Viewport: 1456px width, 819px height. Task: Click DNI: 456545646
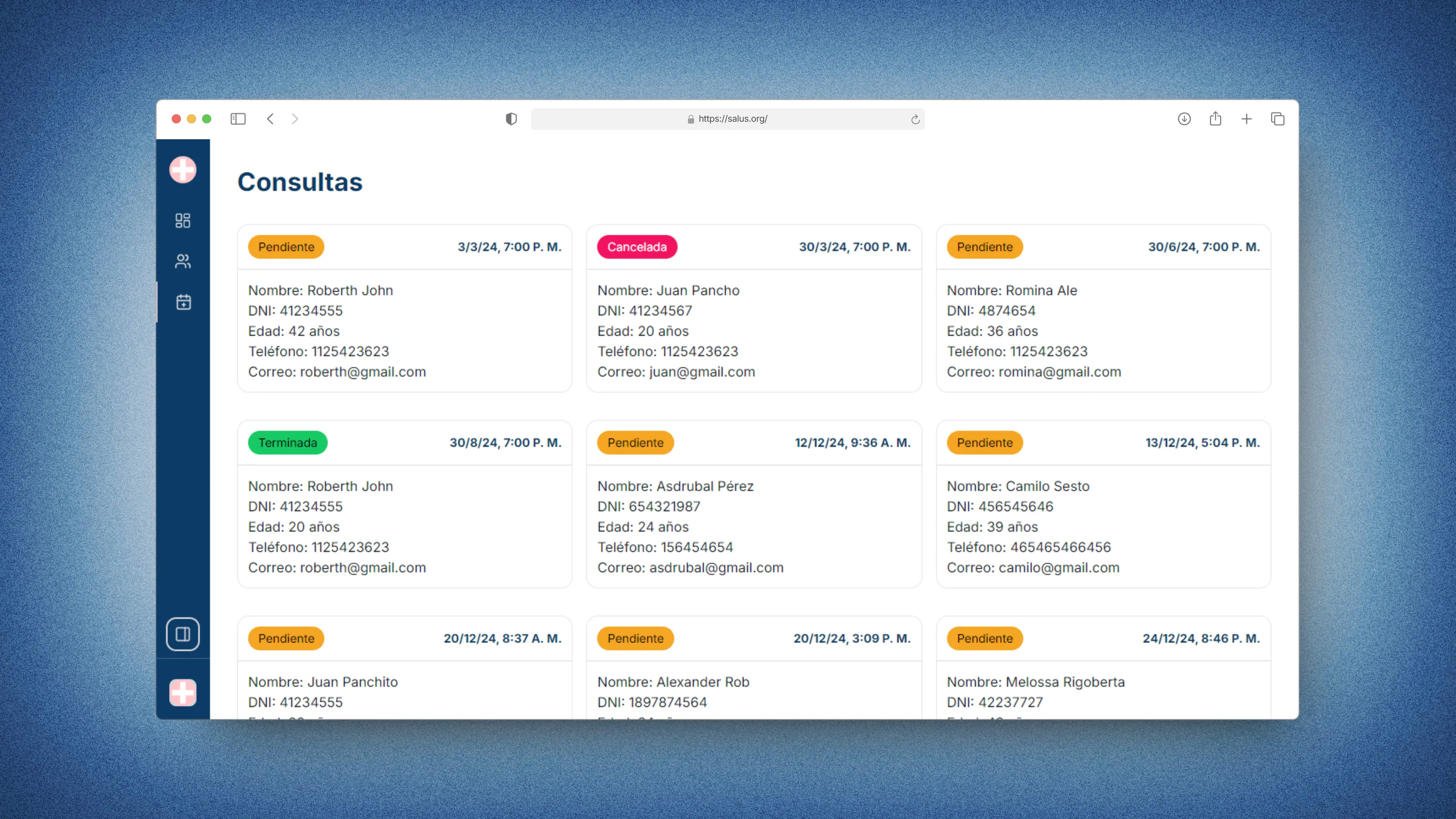point(1000,507)
